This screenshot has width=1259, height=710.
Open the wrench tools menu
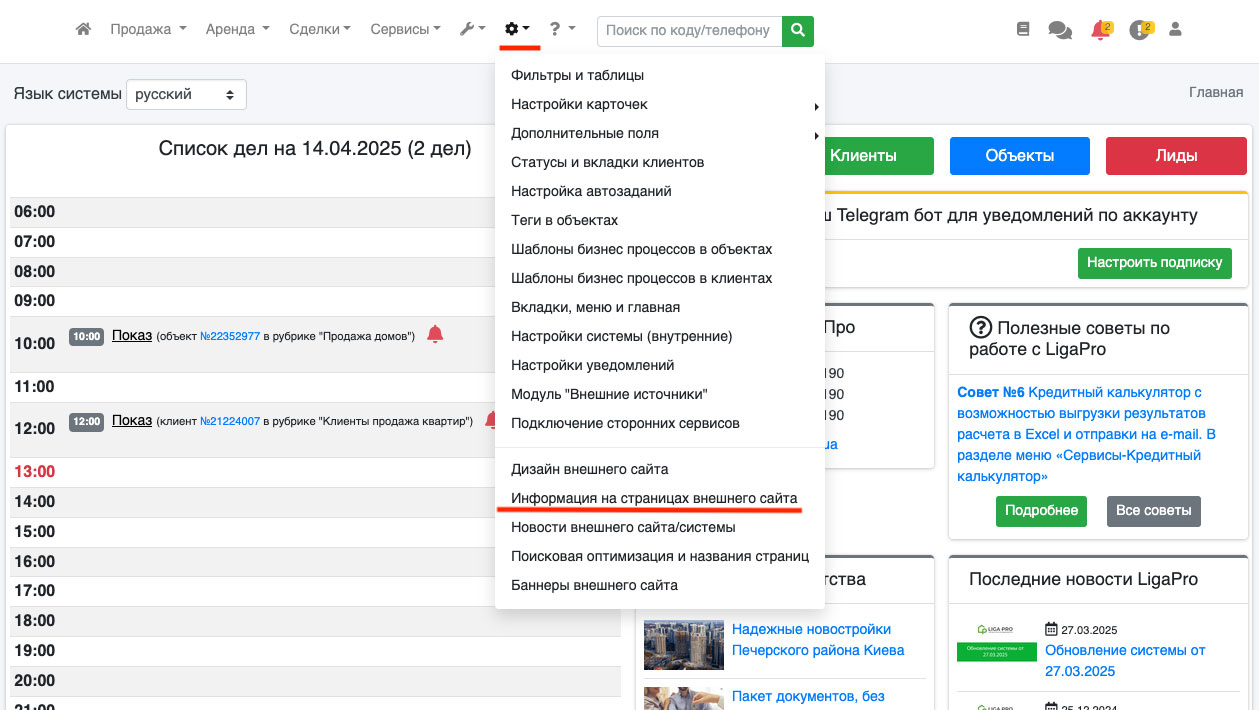[471, 30]
